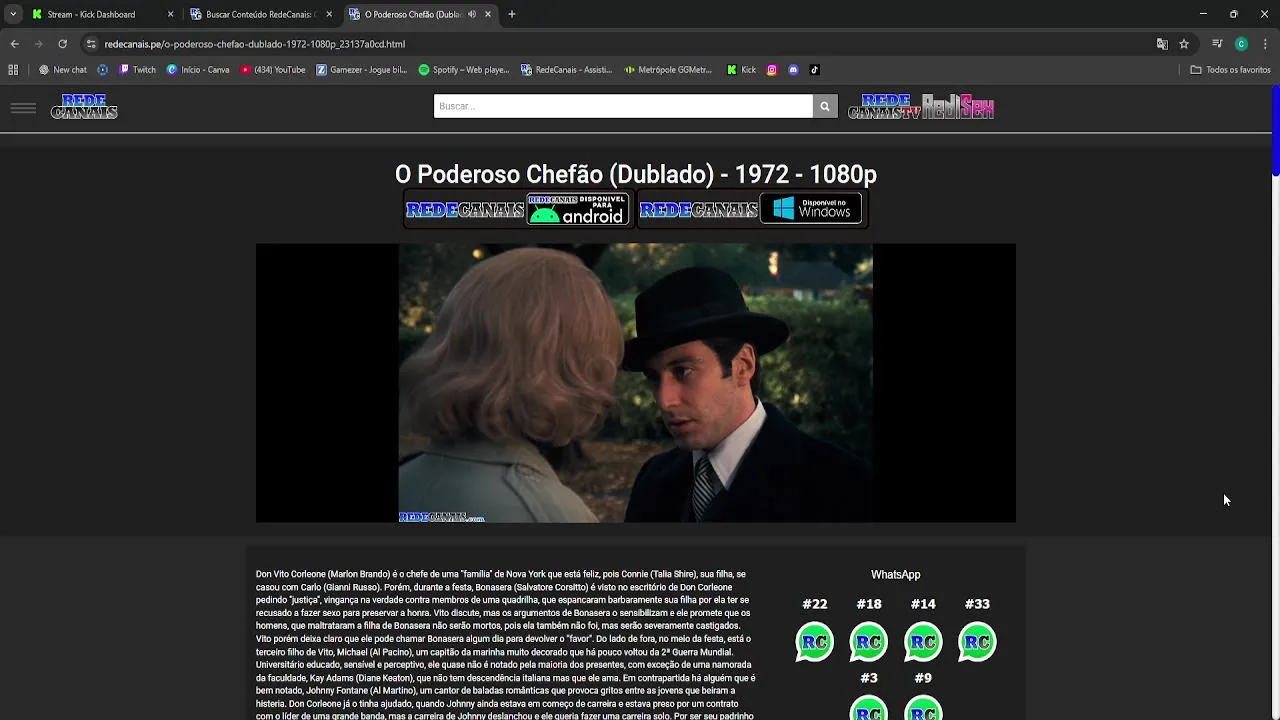Click the RedeCanais logo in header
This screenshot has width=1280, height=720.
click(x=84, y=107)
